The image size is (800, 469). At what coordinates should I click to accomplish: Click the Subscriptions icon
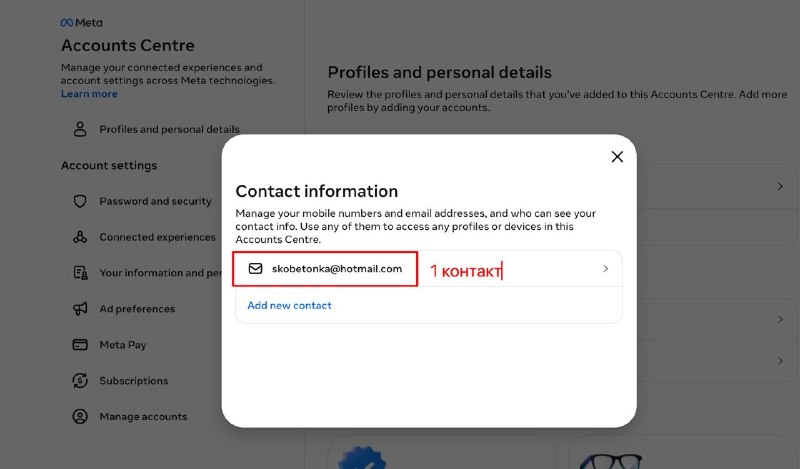80,381
